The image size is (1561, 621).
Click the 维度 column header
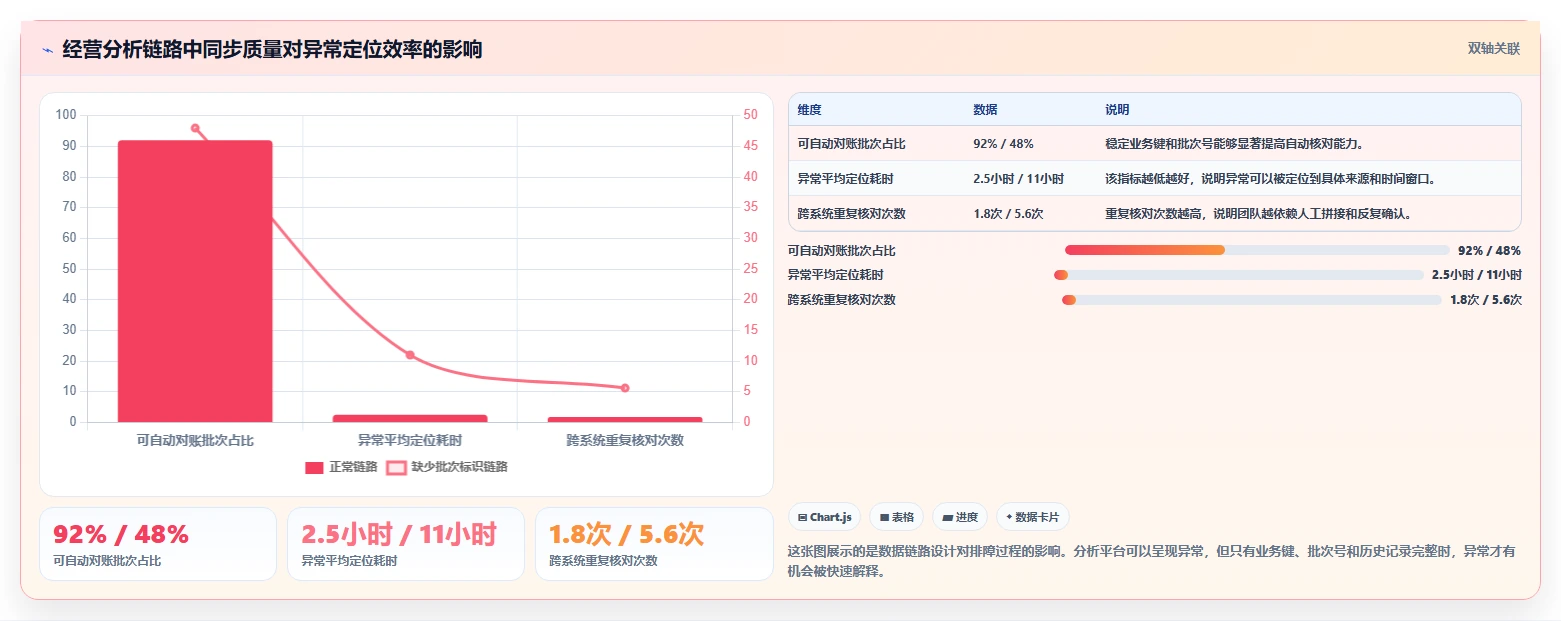tap(810, 110)
